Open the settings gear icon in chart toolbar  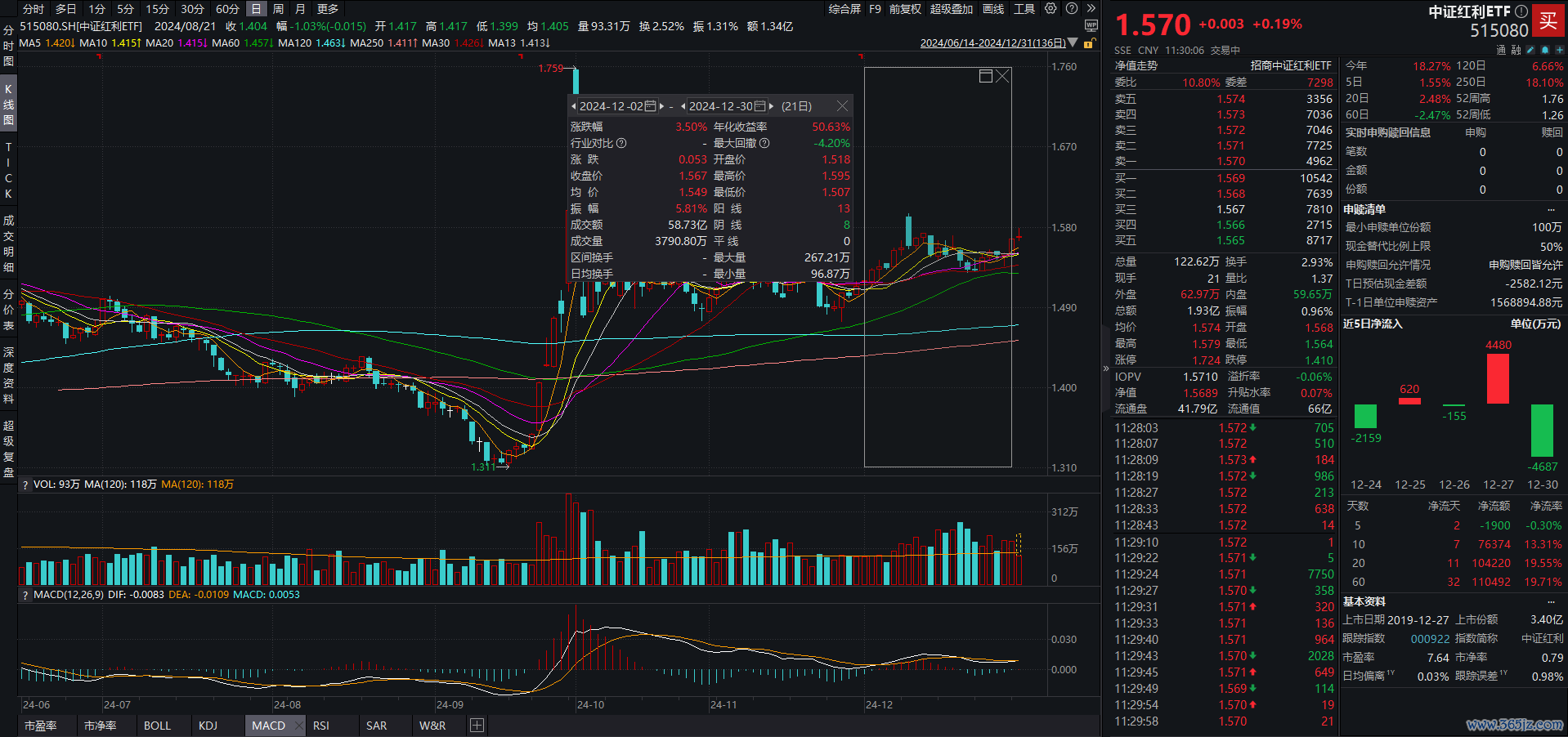[x=1051, y=9]
